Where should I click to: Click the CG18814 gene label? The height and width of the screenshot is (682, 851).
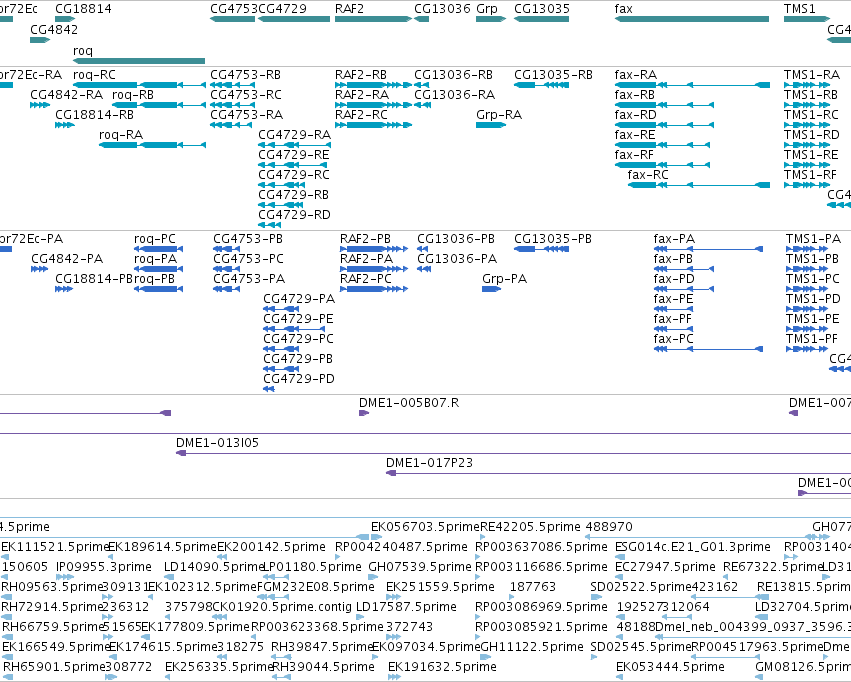pyautogui.click(x=84, y=9)
